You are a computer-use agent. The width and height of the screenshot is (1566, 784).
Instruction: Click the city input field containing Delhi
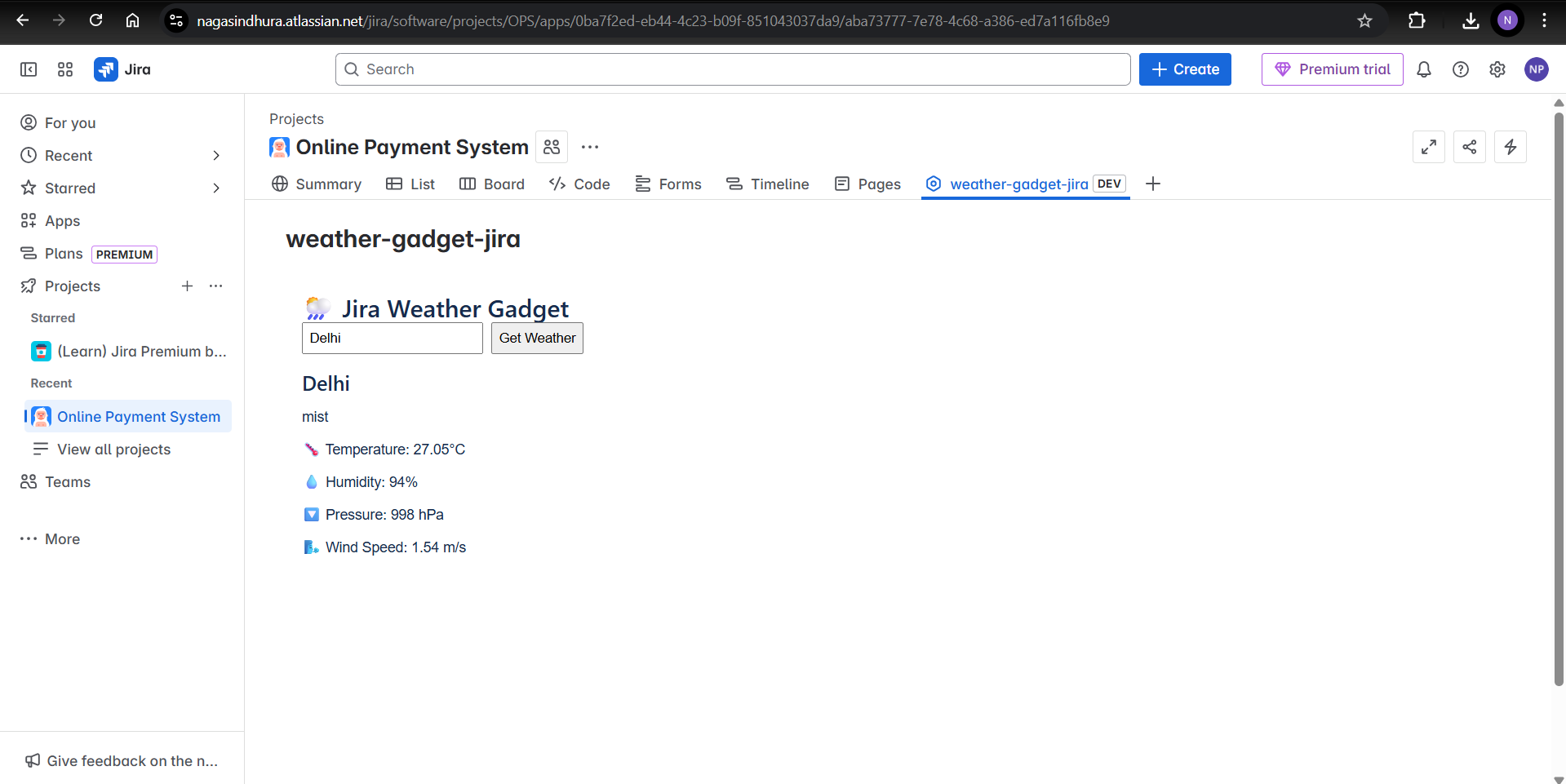tap(393, 338)
